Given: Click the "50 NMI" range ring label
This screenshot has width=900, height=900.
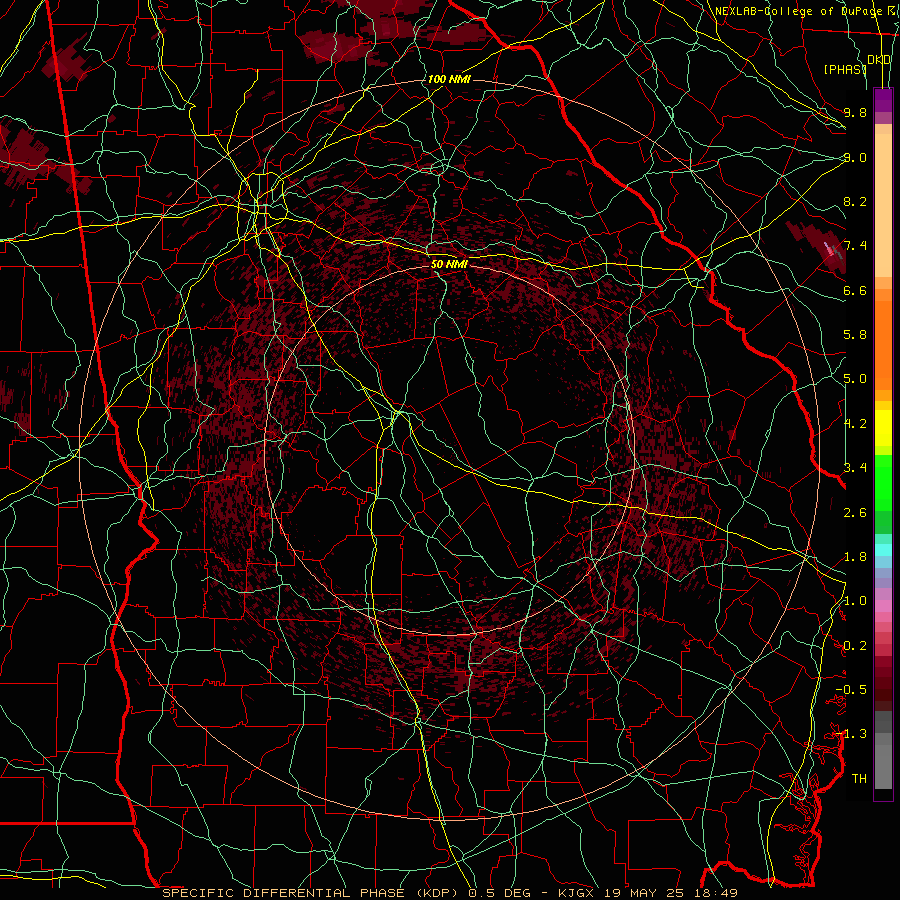Looking at the screenshot, I should point(449,264).
